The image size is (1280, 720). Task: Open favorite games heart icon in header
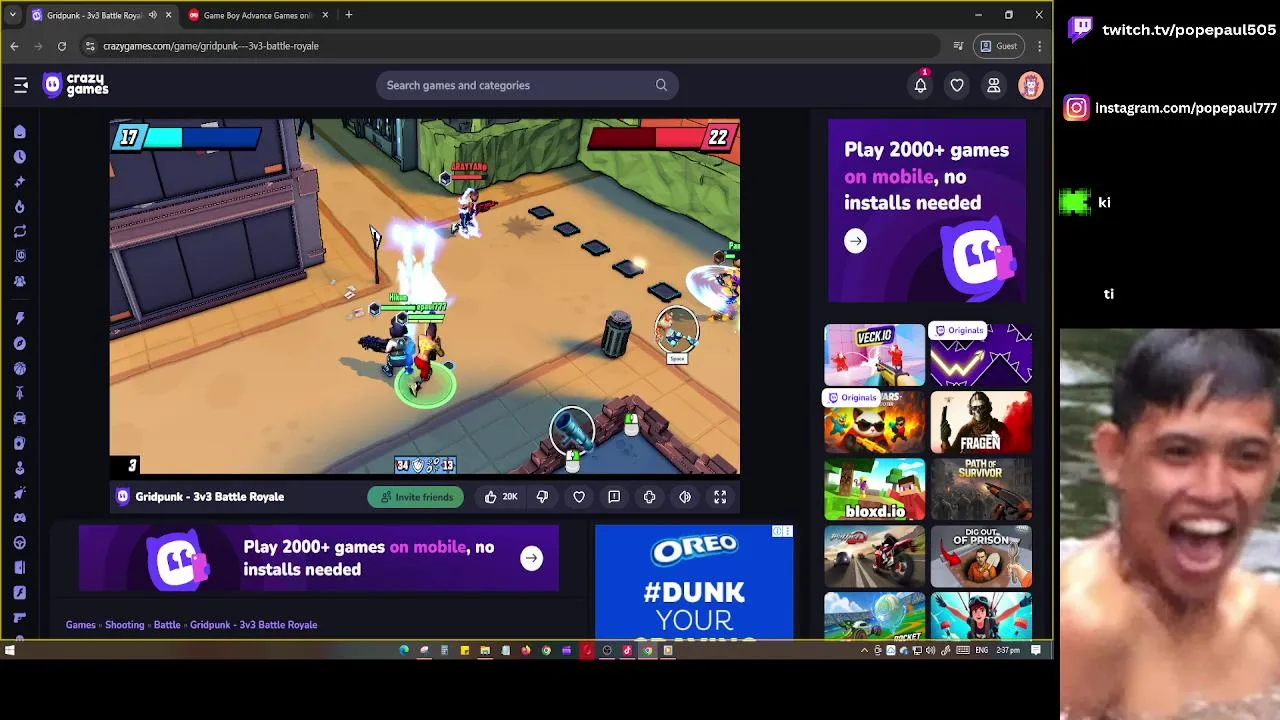point(957,85)
